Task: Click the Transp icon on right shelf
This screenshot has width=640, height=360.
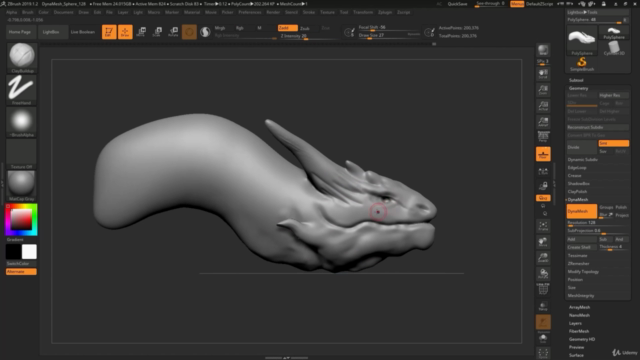Action: pos(543,306)
